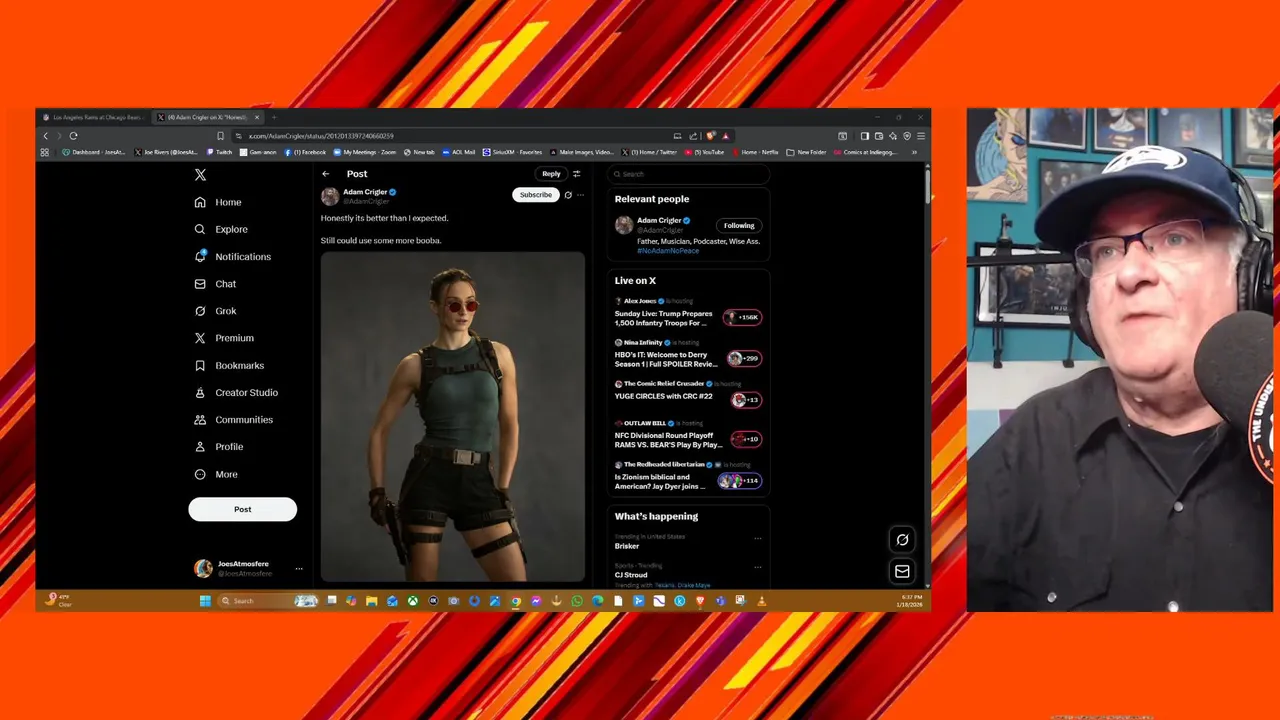Show more bookmarks chevron at bar end
This screenshot has height=720, width=1280.
[x=914, y=152]
